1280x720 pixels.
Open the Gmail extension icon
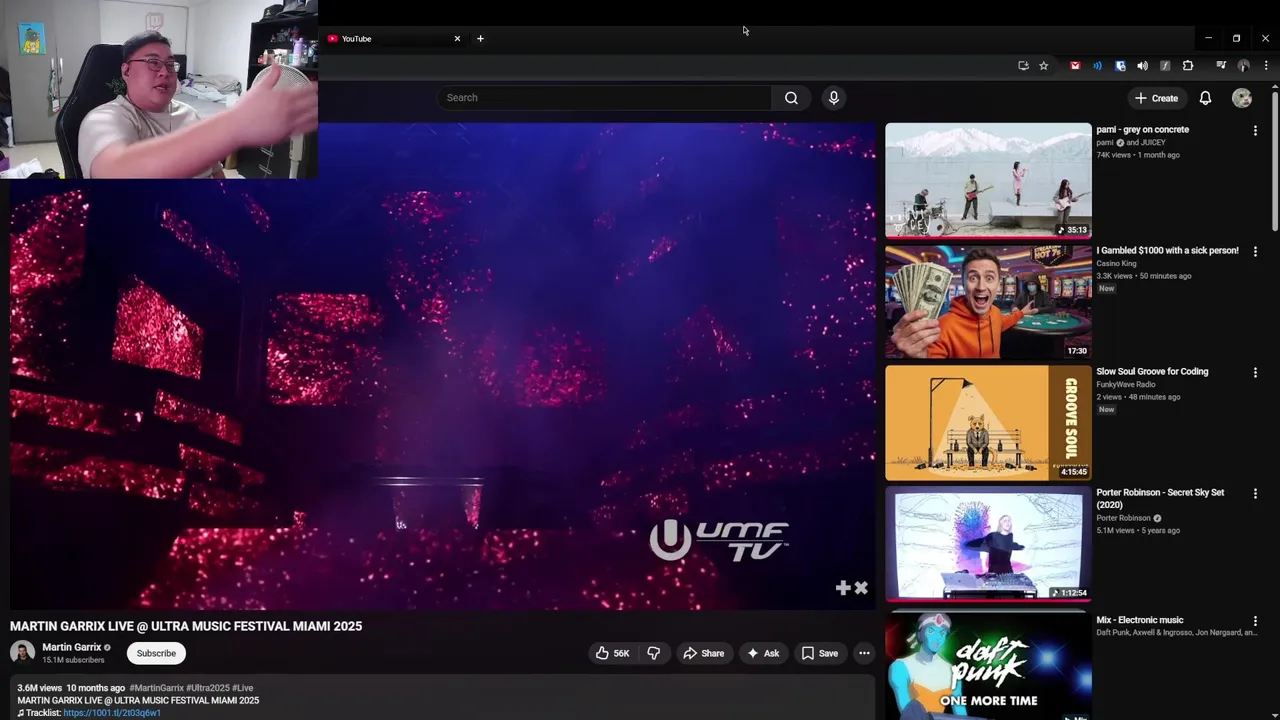[1075, 66]
